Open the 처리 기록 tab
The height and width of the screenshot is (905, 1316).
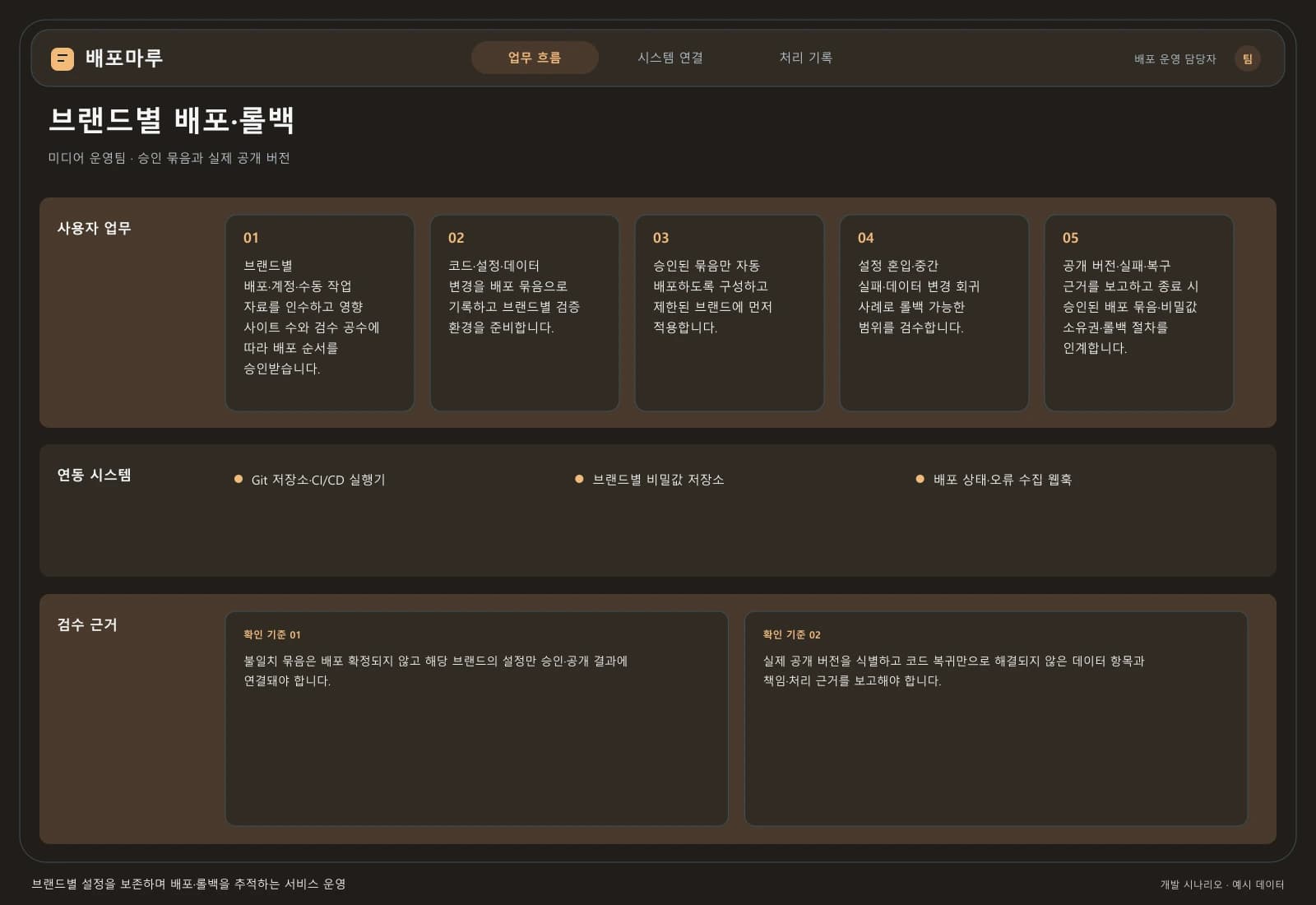[x=806, y=58]
